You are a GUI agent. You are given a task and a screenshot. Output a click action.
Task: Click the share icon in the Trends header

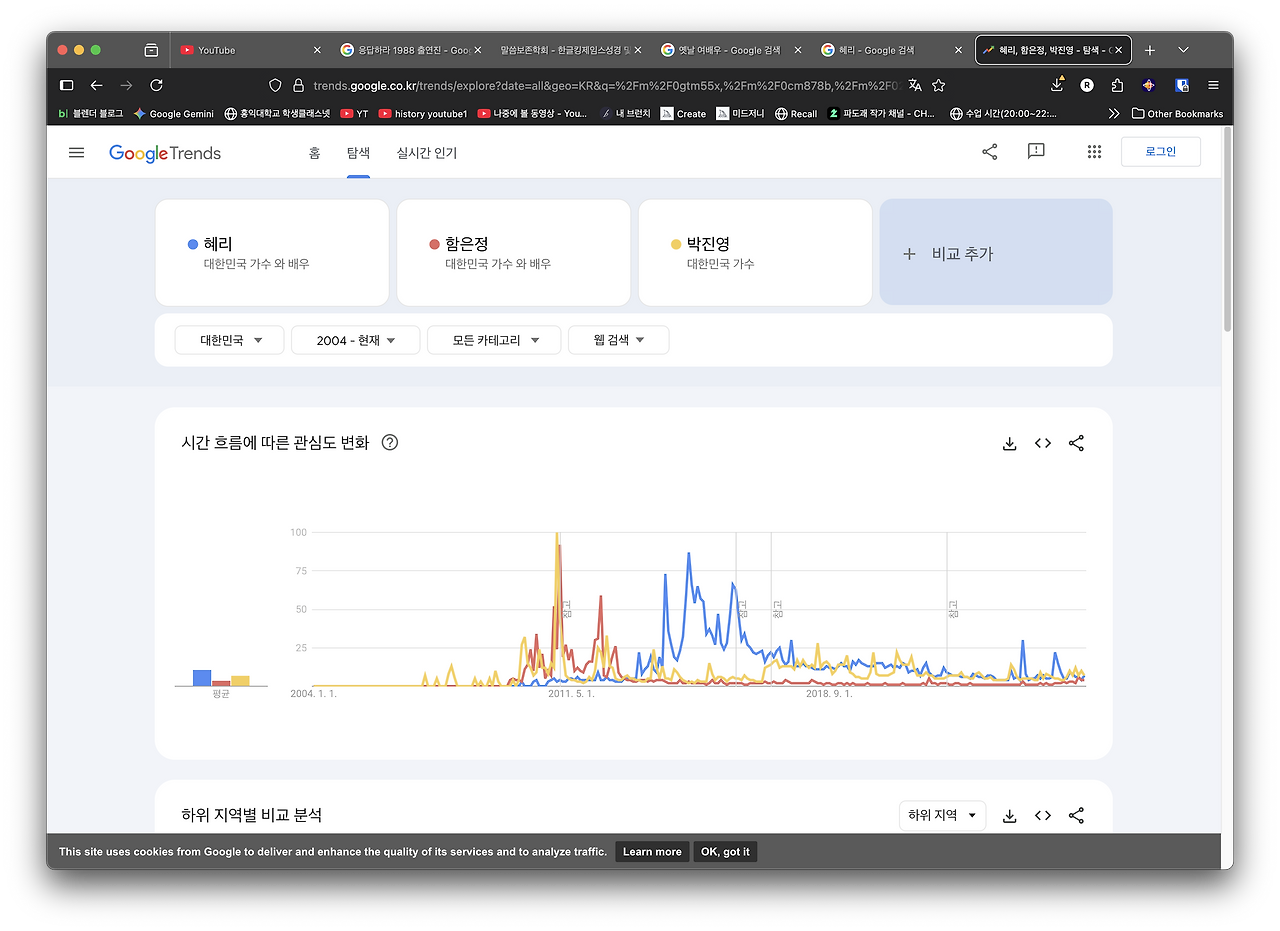(989, 151)
